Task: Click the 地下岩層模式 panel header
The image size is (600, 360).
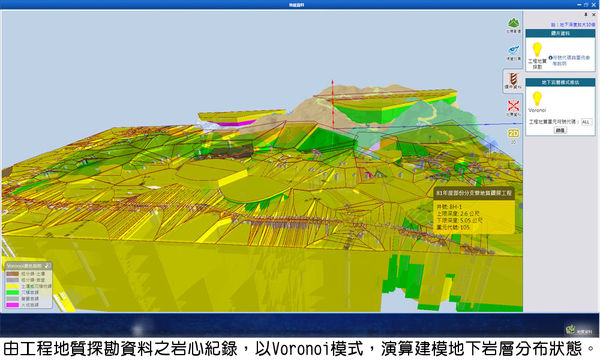Action: coord(560,82)
